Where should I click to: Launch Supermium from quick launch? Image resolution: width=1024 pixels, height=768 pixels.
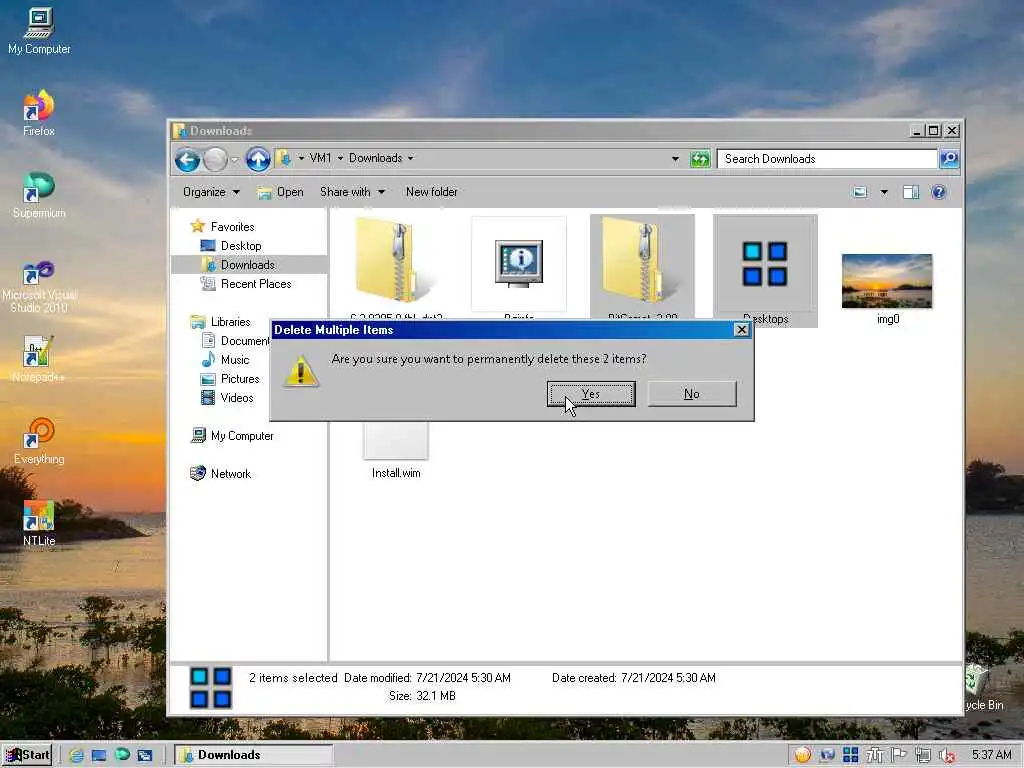click(121, 754)
